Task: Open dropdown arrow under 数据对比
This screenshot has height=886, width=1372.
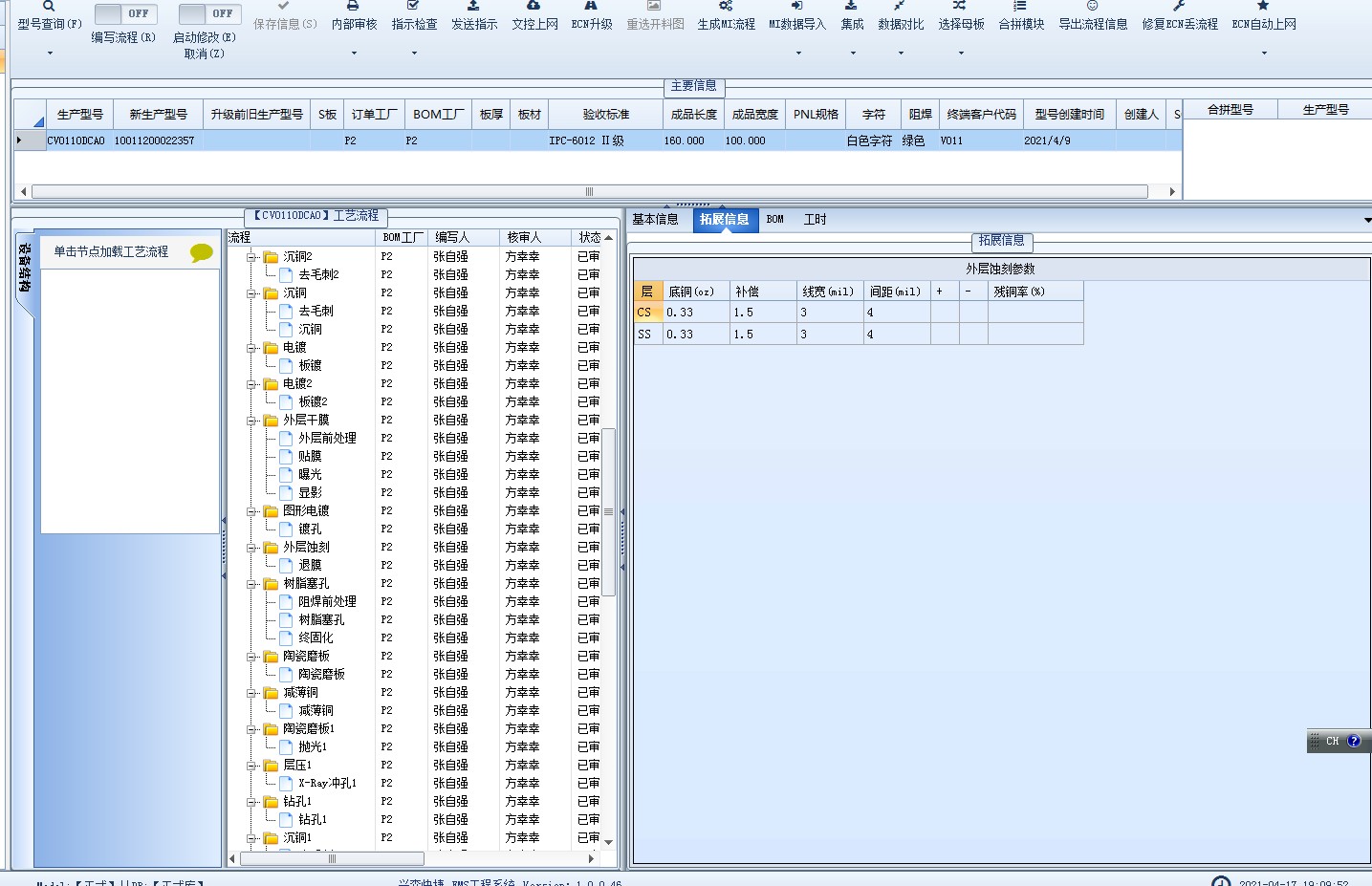Action: click(901, 54)
